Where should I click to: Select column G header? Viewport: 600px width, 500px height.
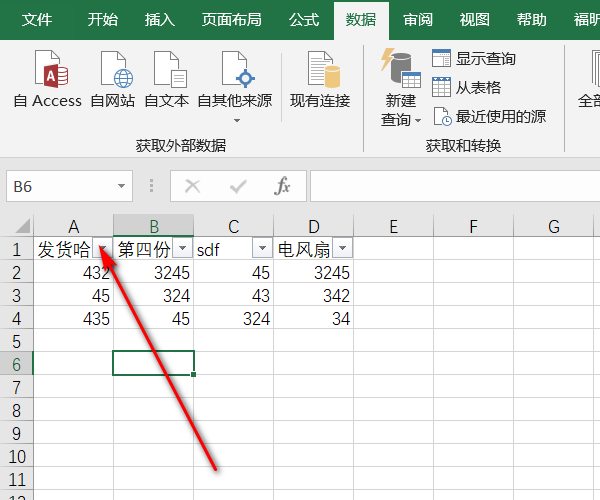[x=554, y=226]
